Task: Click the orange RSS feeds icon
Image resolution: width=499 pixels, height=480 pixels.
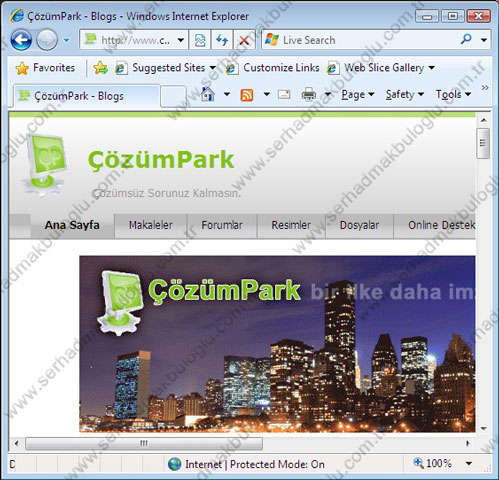Action: pos(247,95)
